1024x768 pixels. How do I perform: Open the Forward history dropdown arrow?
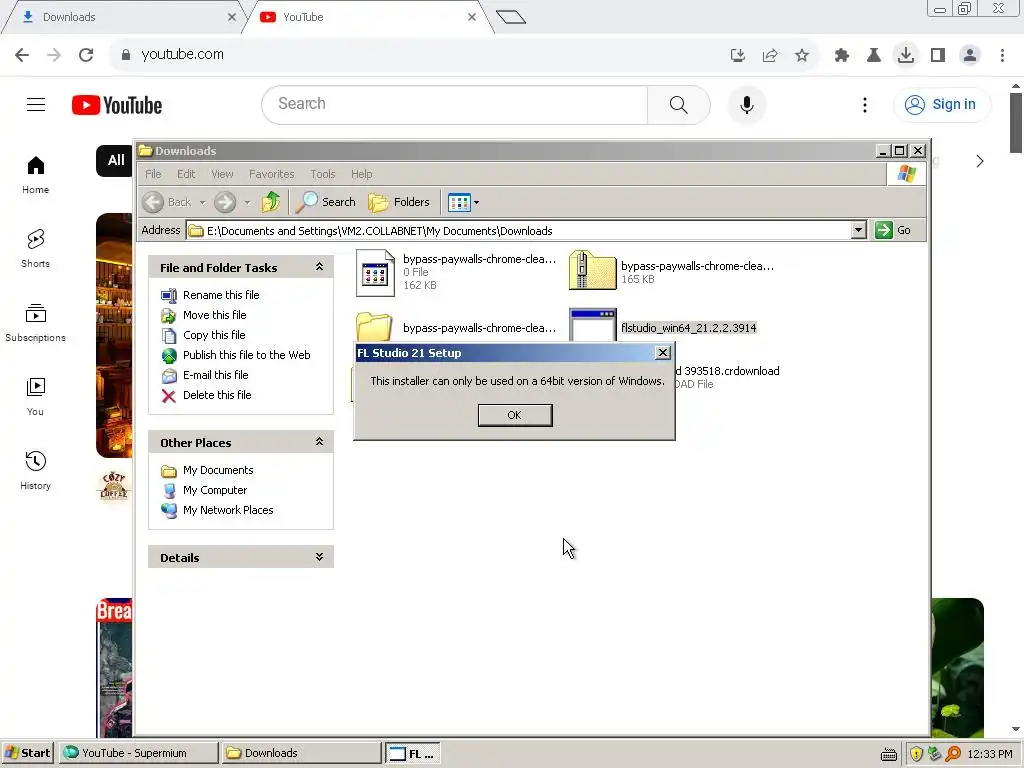coord(247,202)
